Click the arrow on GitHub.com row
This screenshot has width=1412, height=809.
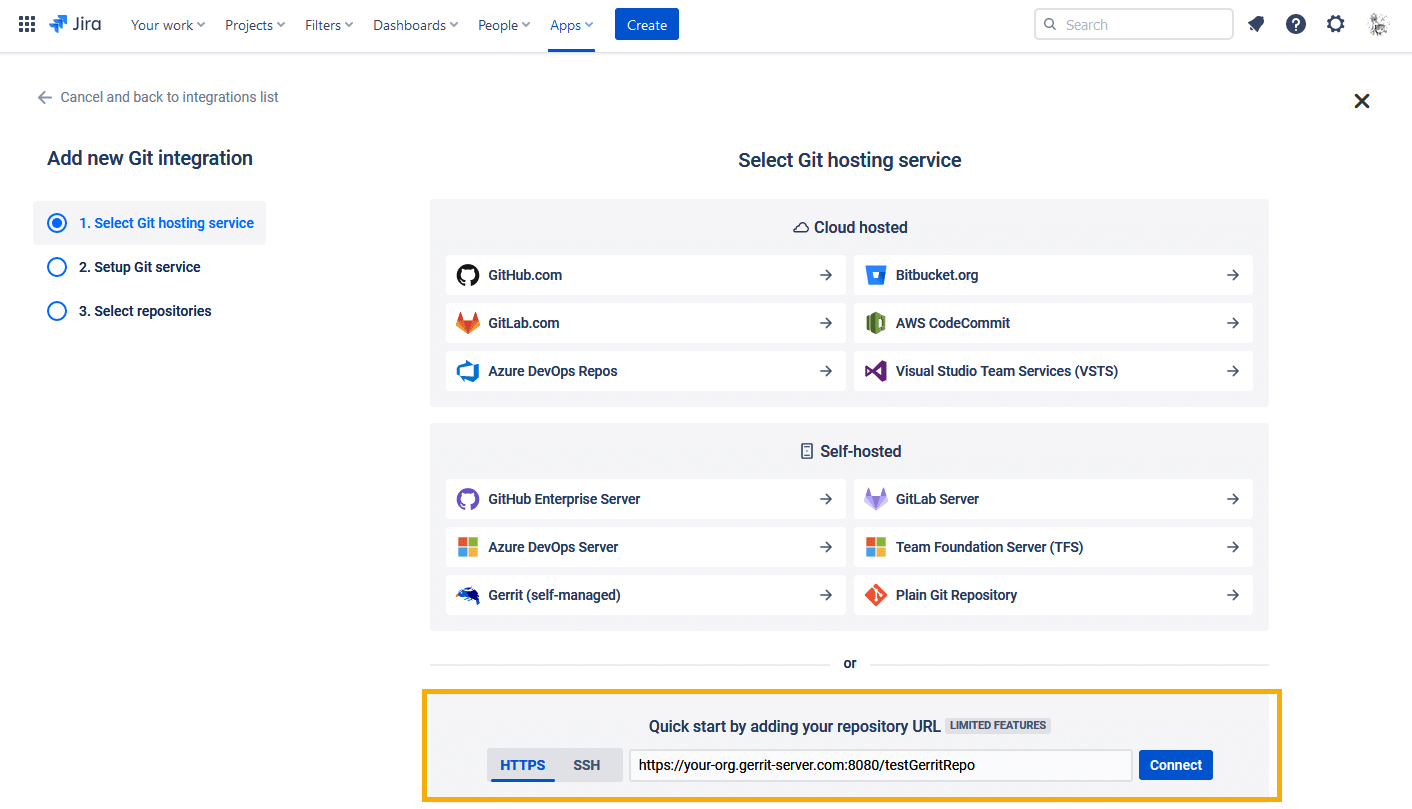[x=826, y=275]
